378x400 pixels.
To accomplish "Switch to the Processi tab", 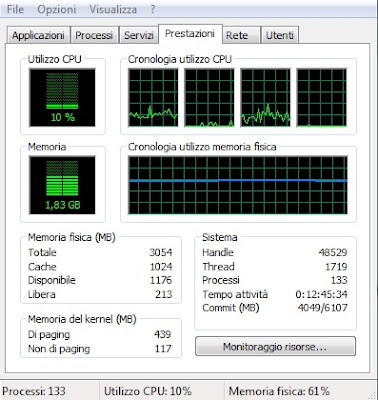I will 94,35.
